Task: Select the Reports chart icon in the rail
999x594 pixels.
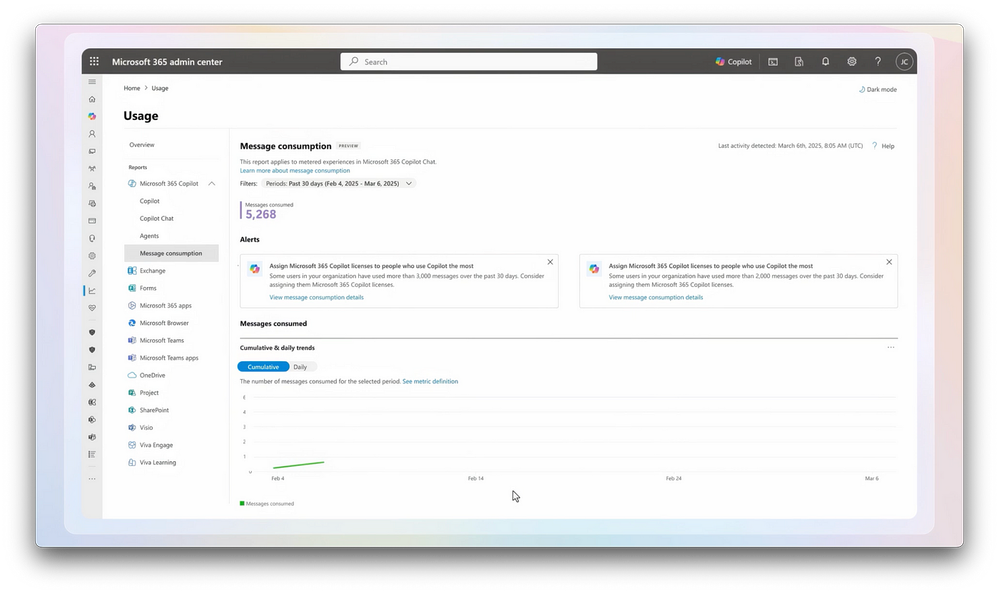Action: click(92, 291)
